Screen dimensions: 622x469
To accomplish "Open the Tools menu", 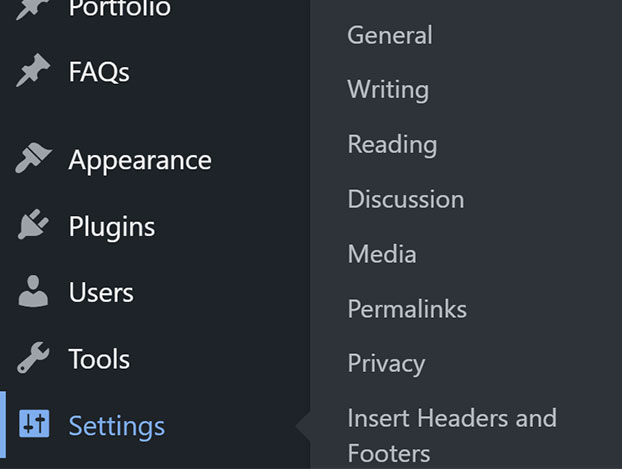I will coord(99,359).
